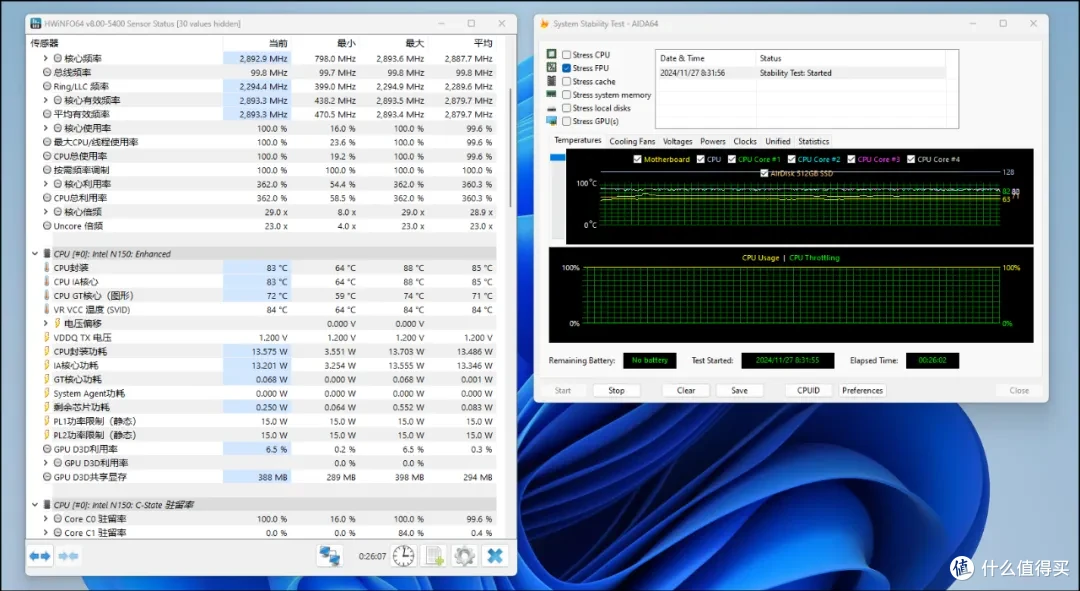Click the AIDA64 flame icon in title bar
1080x591 pixels.
tap(544, 23)
